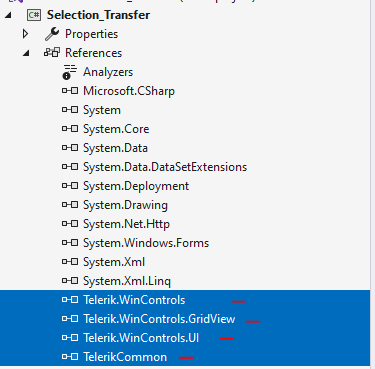Select the System.Net.Http reference
Viewport: 375px width, 369px height.
point(126,224)
